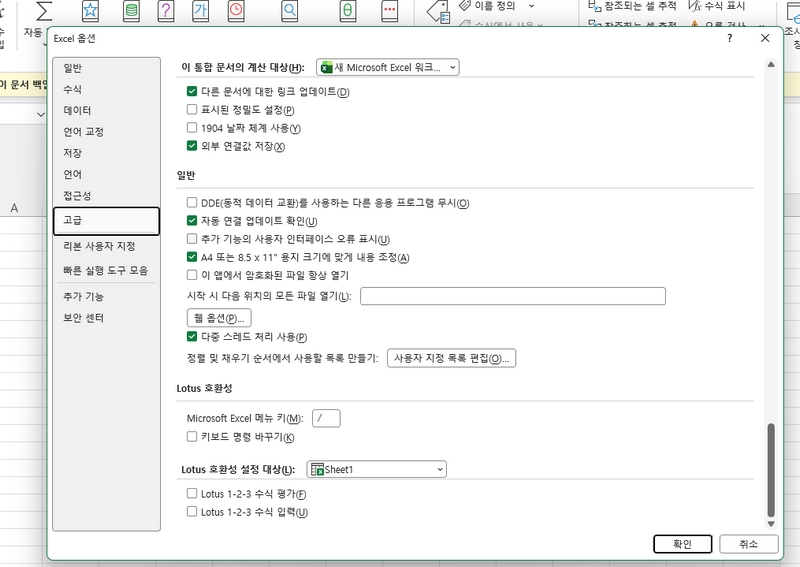The height and width of the screenshot is (567, 800).
Task: Open Date & Time clock book icon
Action: click(x=236, y=11)
